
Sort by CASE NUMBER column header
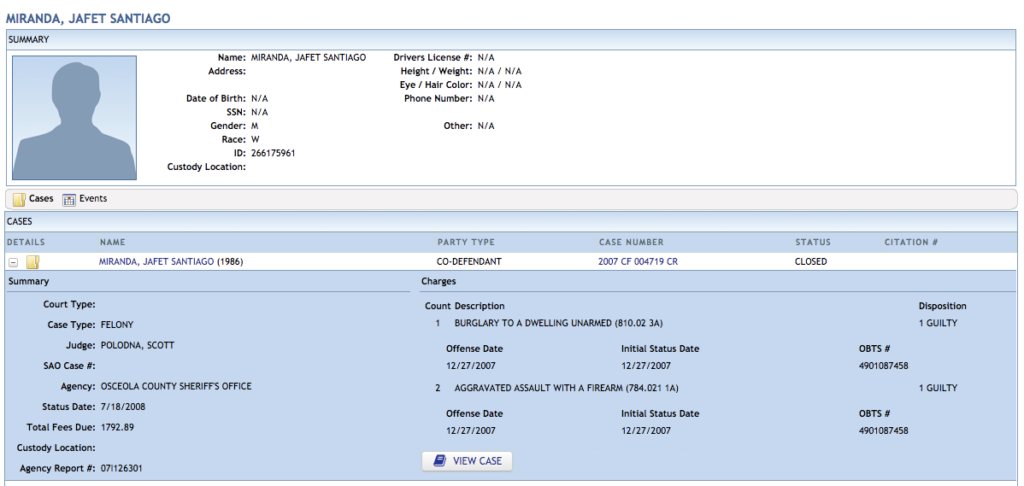[x=631, y=242]
